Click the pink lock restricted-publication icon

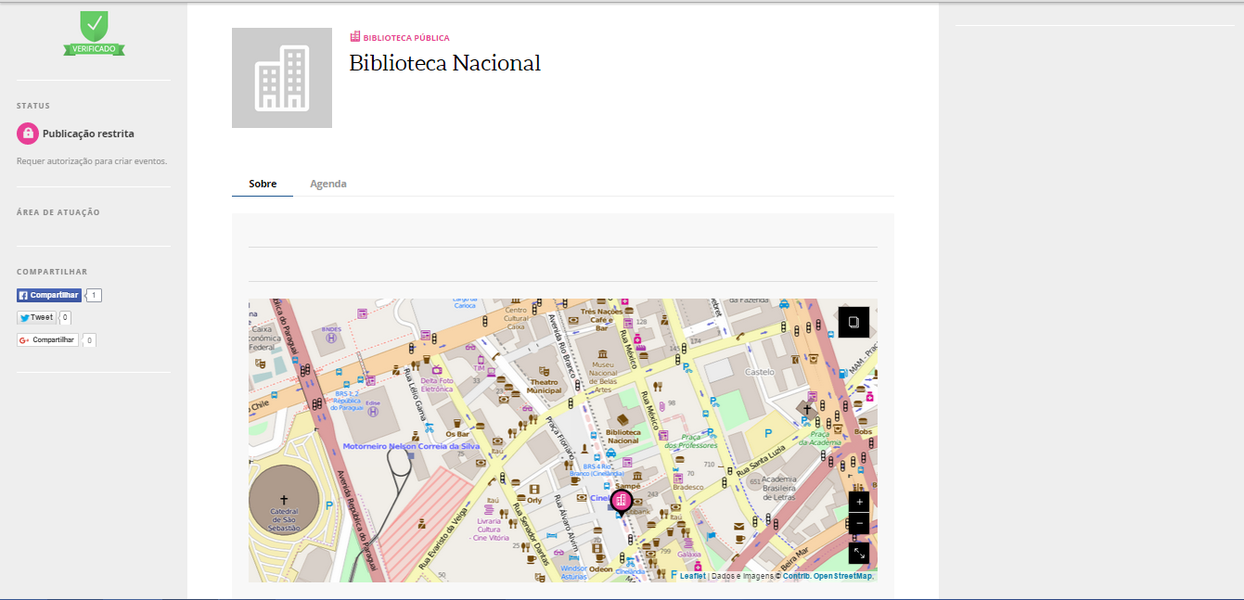(28, 134)
